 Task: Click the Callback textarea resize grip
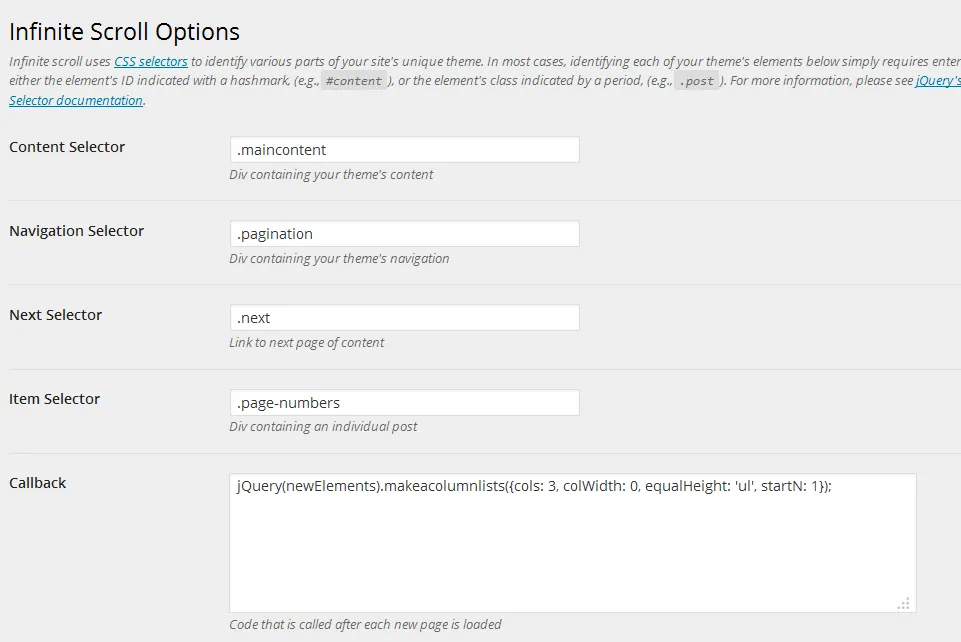[904, 604]
